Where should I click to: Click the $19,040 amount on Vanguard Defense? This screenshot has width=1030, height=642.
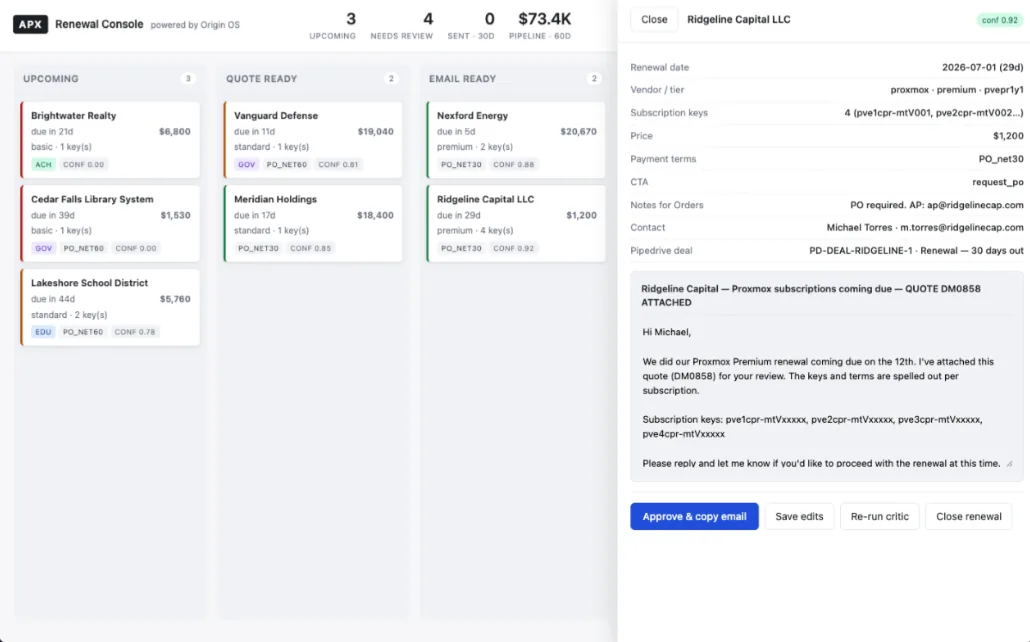376,131
